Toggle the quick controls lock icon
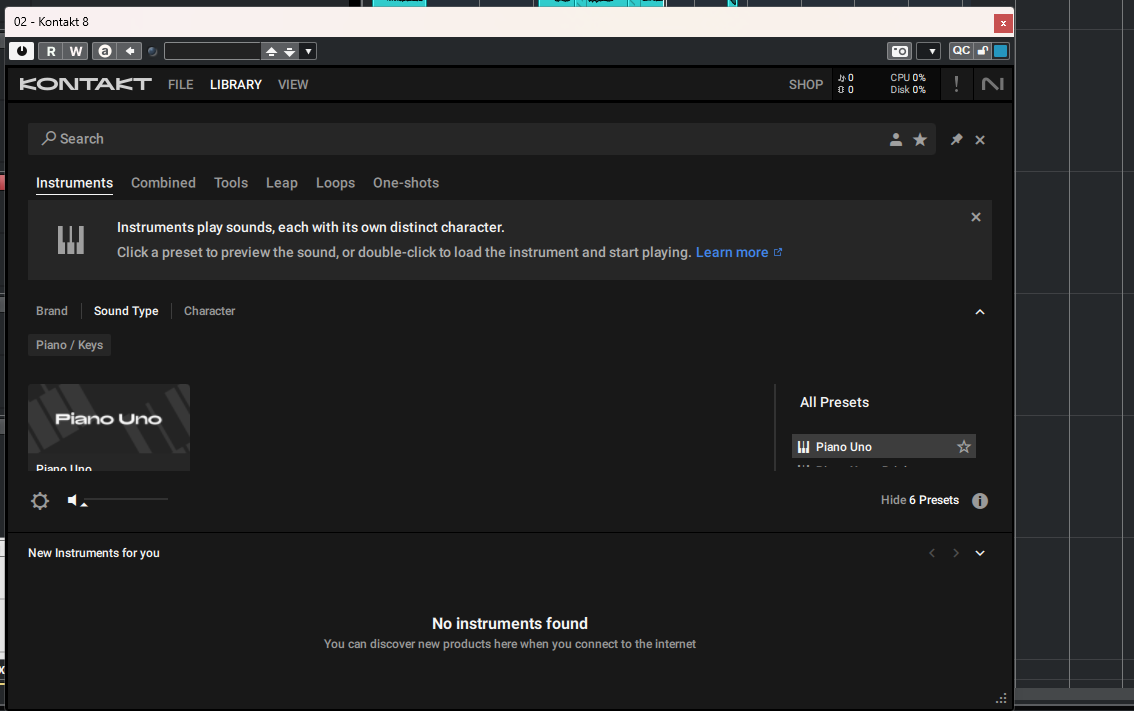 pos(983,51)
